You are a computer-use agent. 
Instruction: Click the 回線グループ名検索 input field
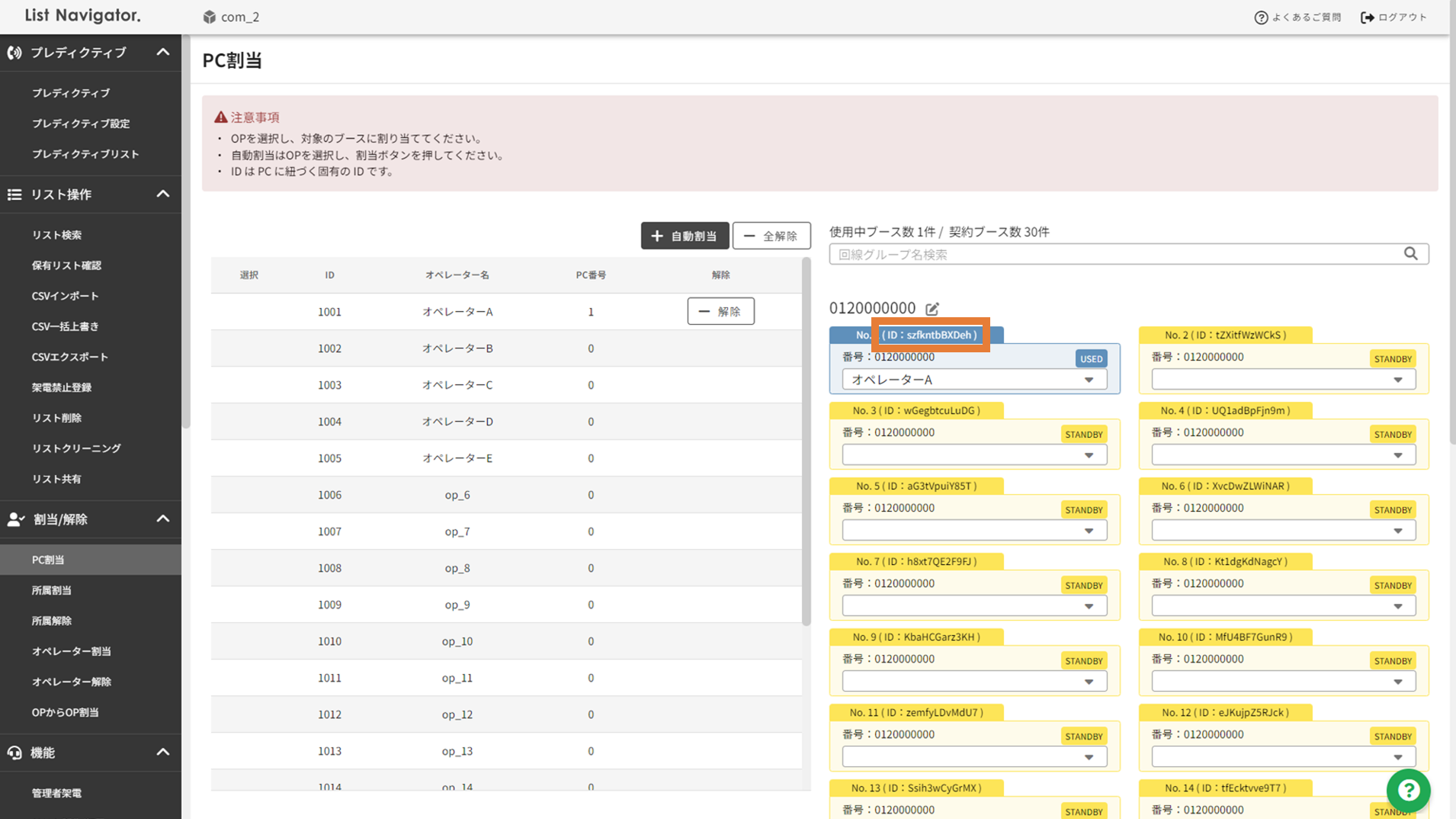tap(1113, 255)
